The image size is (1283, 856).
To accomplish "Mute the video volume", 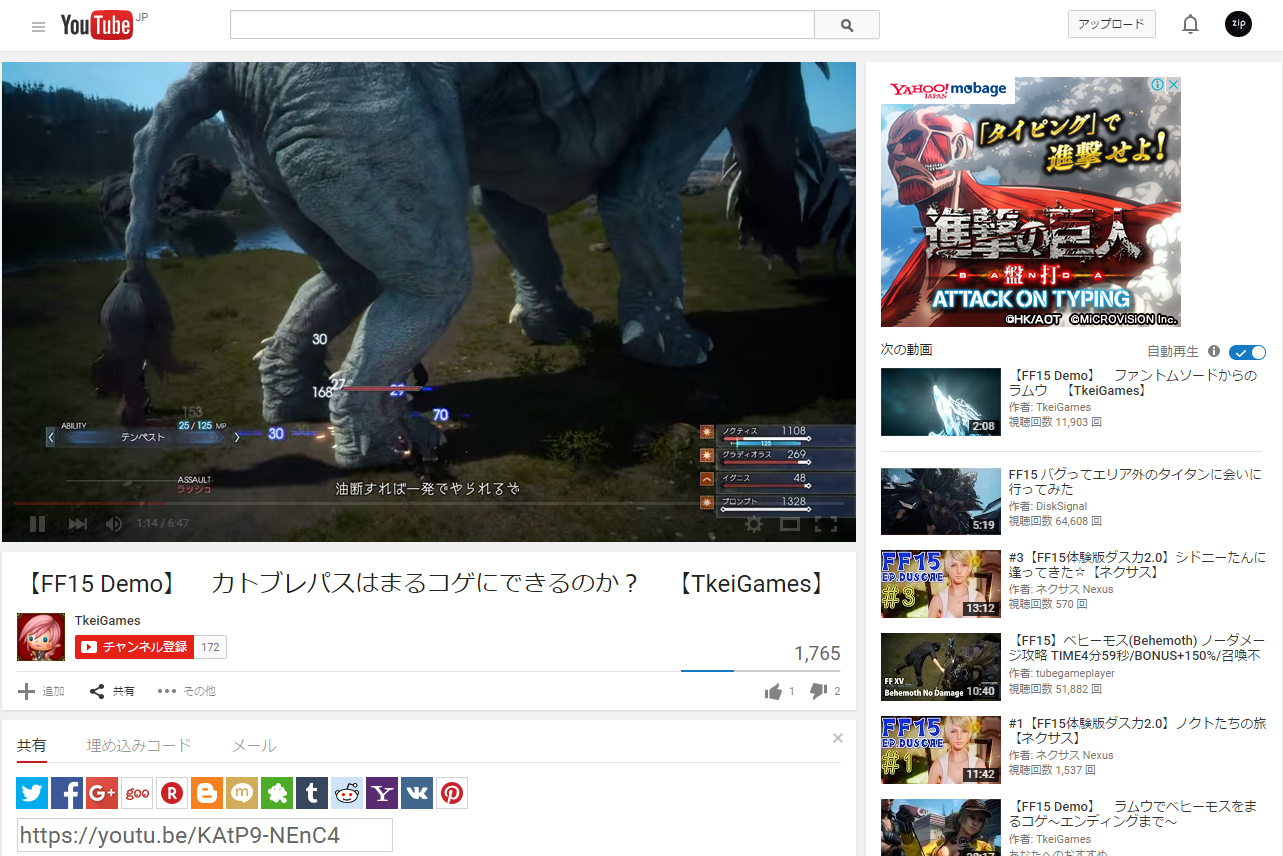I will (x=114, y=523).
